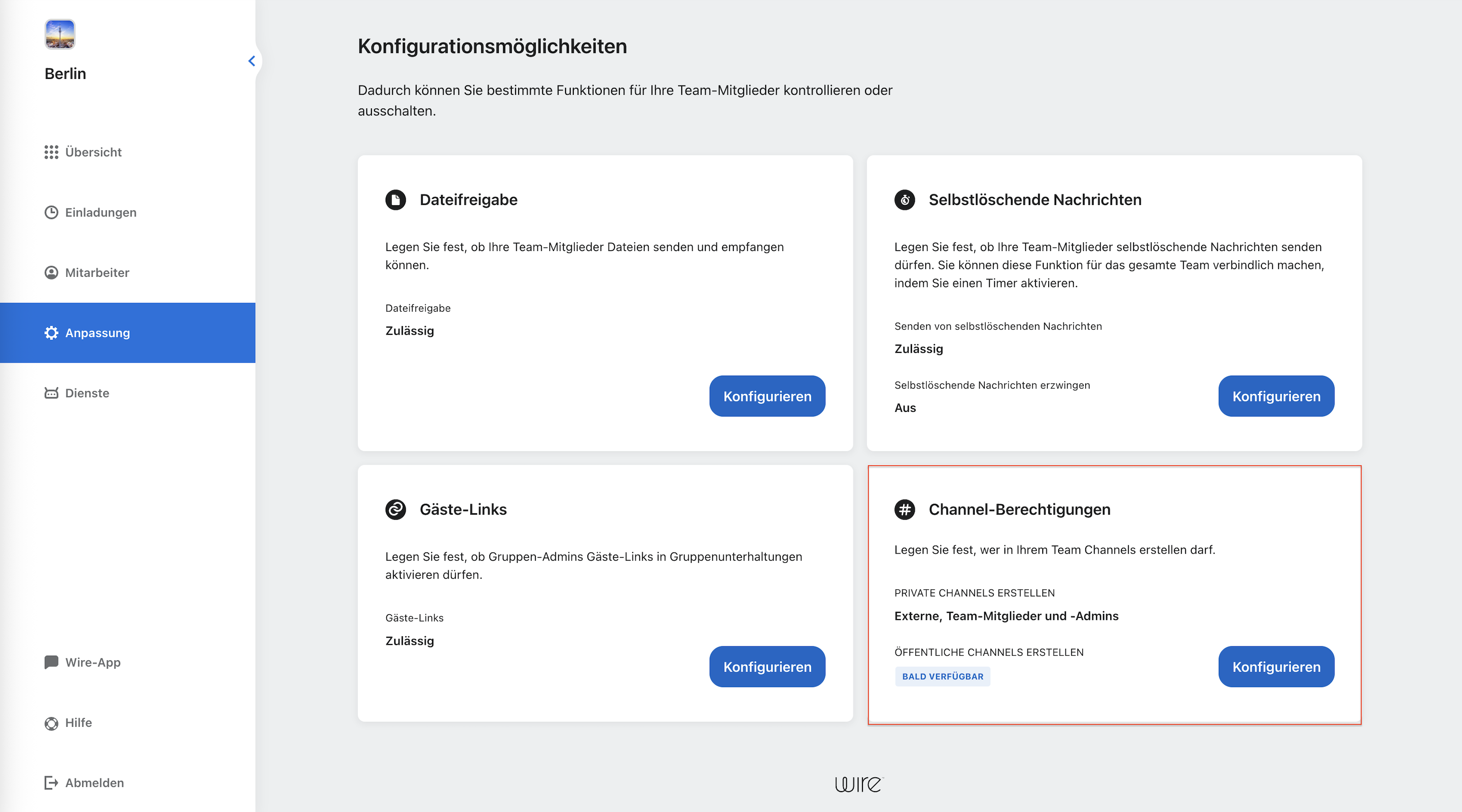1462x812 pixels.
Task: Click the Gäste-Links link icon
Action: click(x=396, y=509)
